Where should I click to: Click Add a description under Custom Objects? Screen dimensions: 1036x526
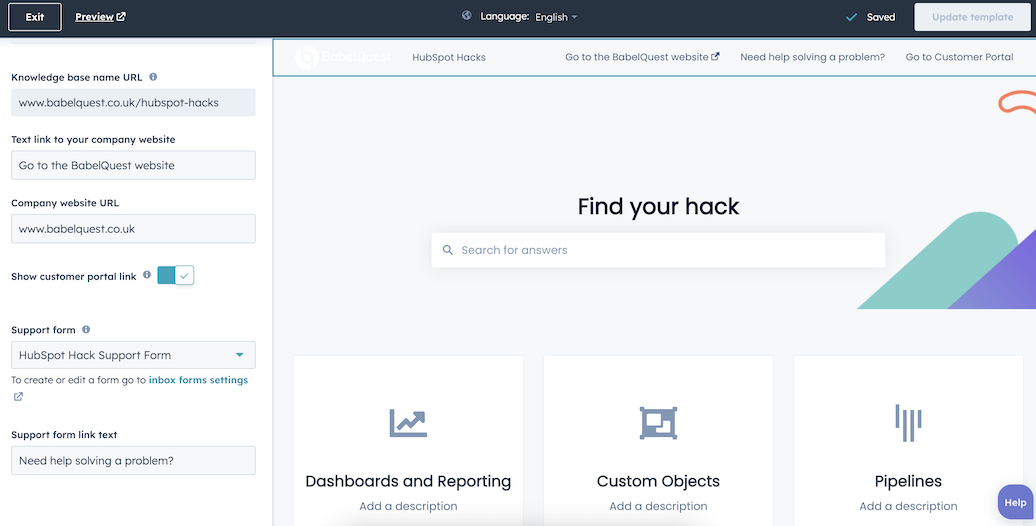(x=658, y=506)
